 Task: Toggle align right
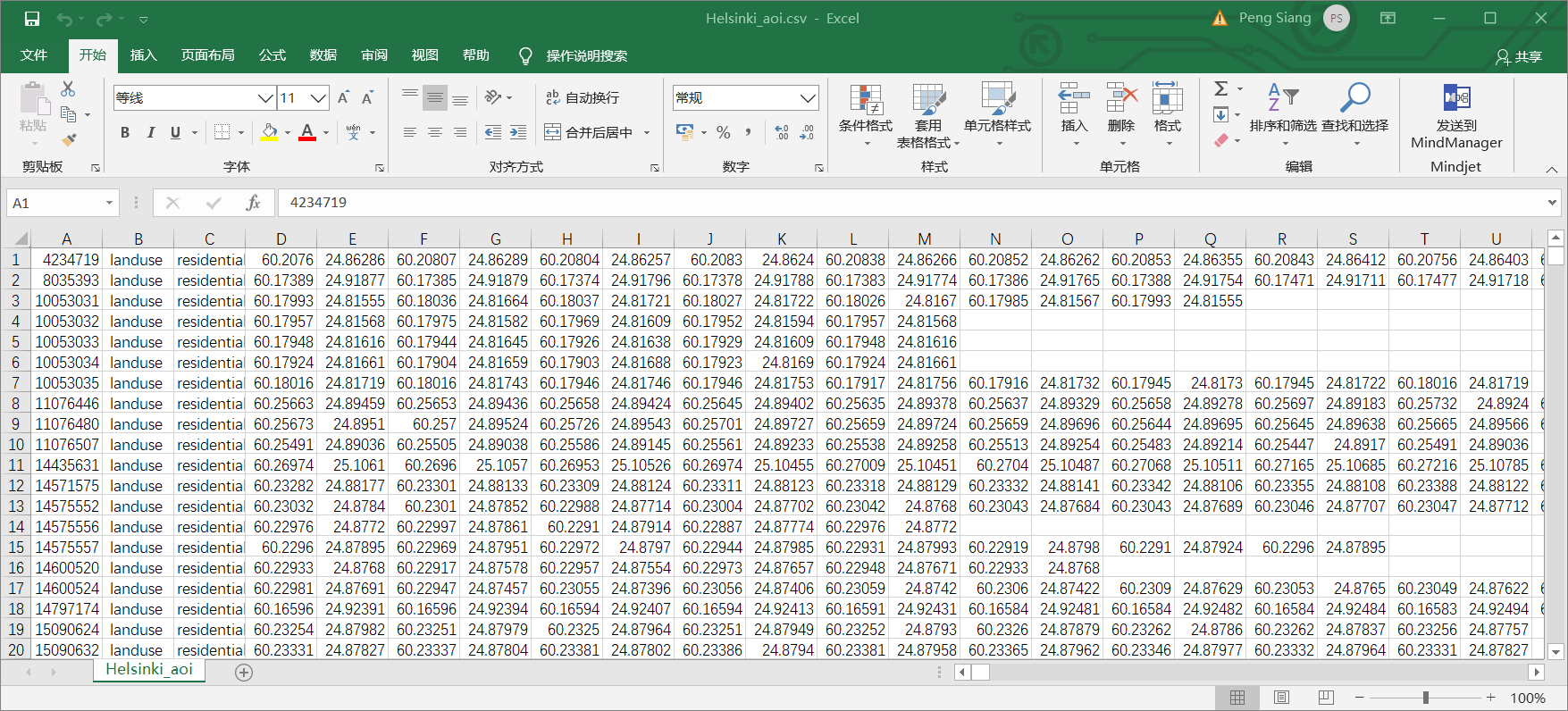click(x=459, y=132)
